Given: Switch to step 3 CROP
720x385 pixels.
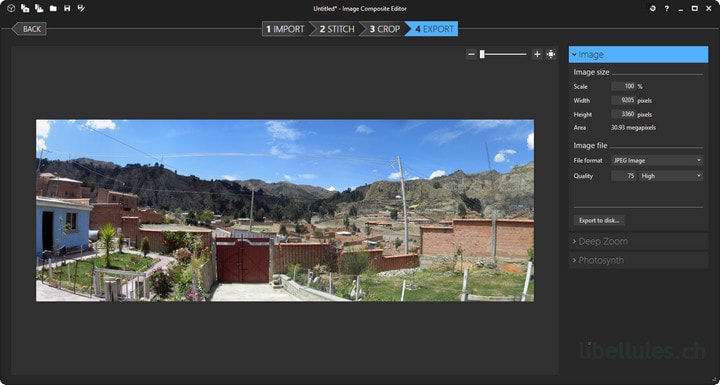Looking at the screenshot, I should point(384,29).
